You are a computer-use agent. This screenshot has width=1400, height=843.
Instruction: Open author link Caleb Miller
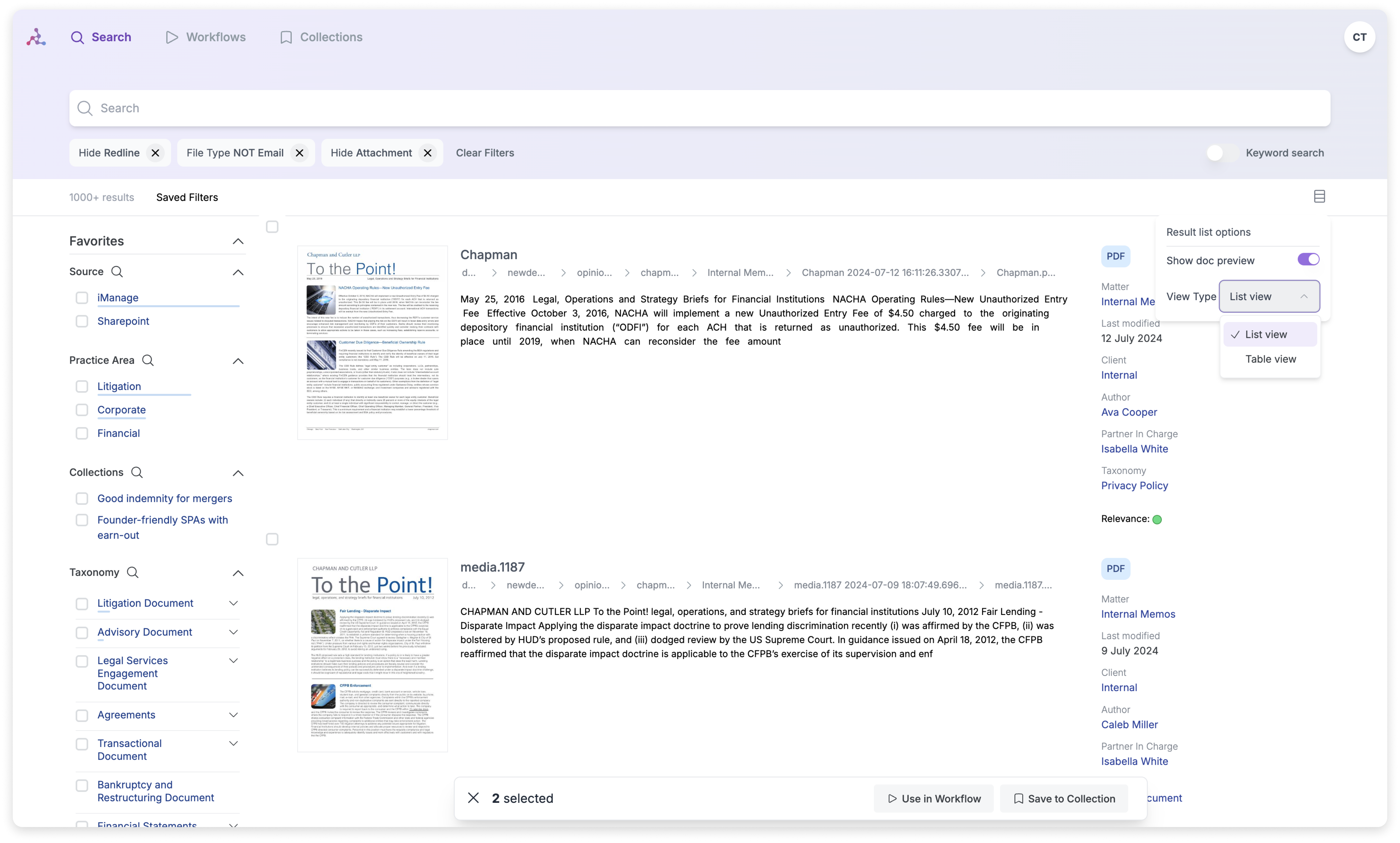pos(1129,724)
